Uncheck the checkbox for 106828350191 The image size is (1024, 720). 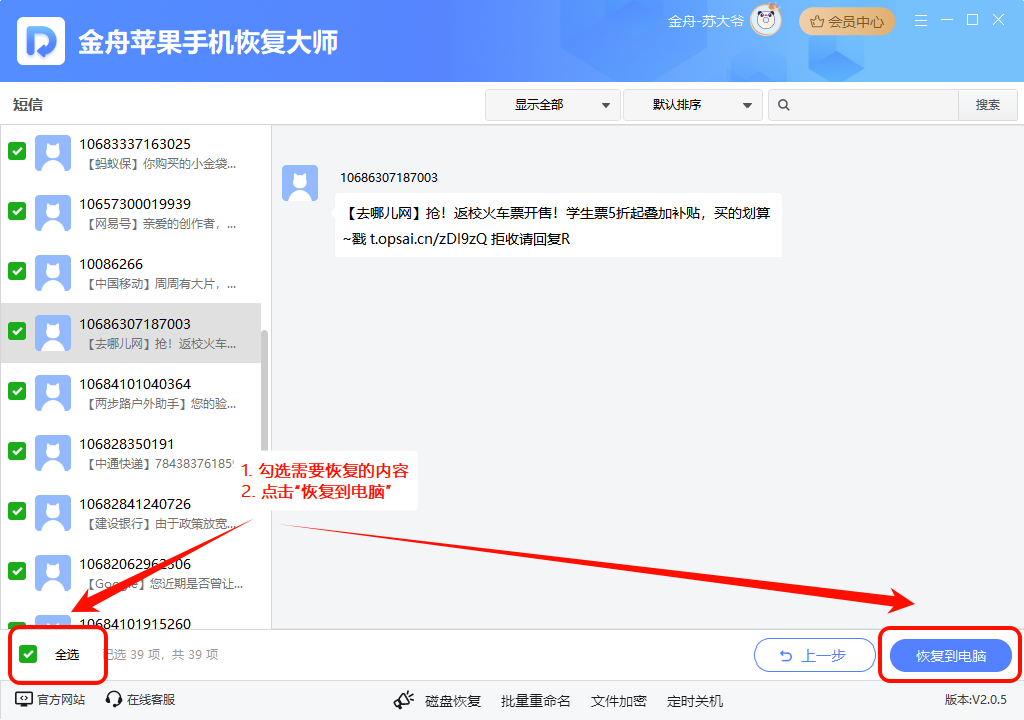(17, 451)
